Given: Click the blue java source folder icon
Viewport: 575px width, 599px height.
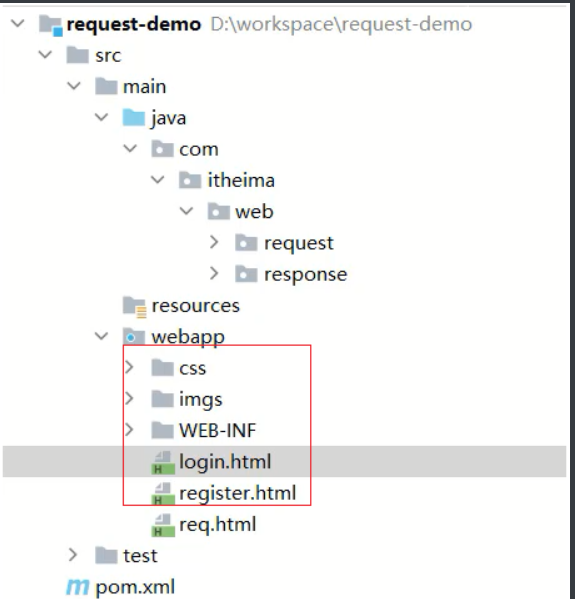Looking at the screenshot, I should coord(133,117).
